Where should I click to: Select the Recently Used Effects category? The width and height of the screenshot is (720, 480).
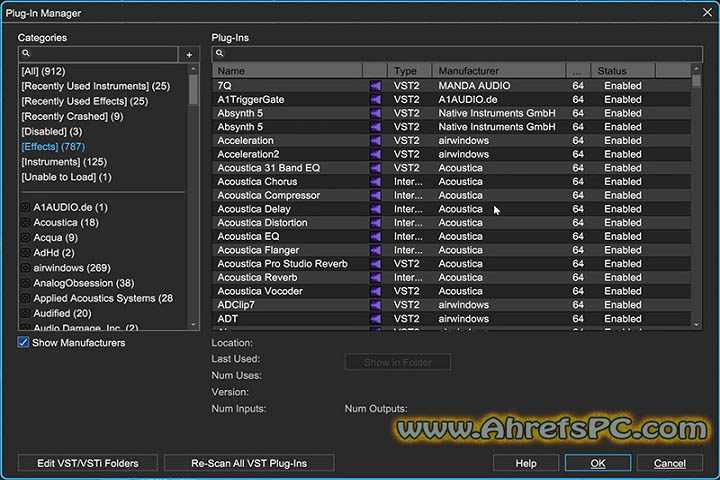(84, 102)
